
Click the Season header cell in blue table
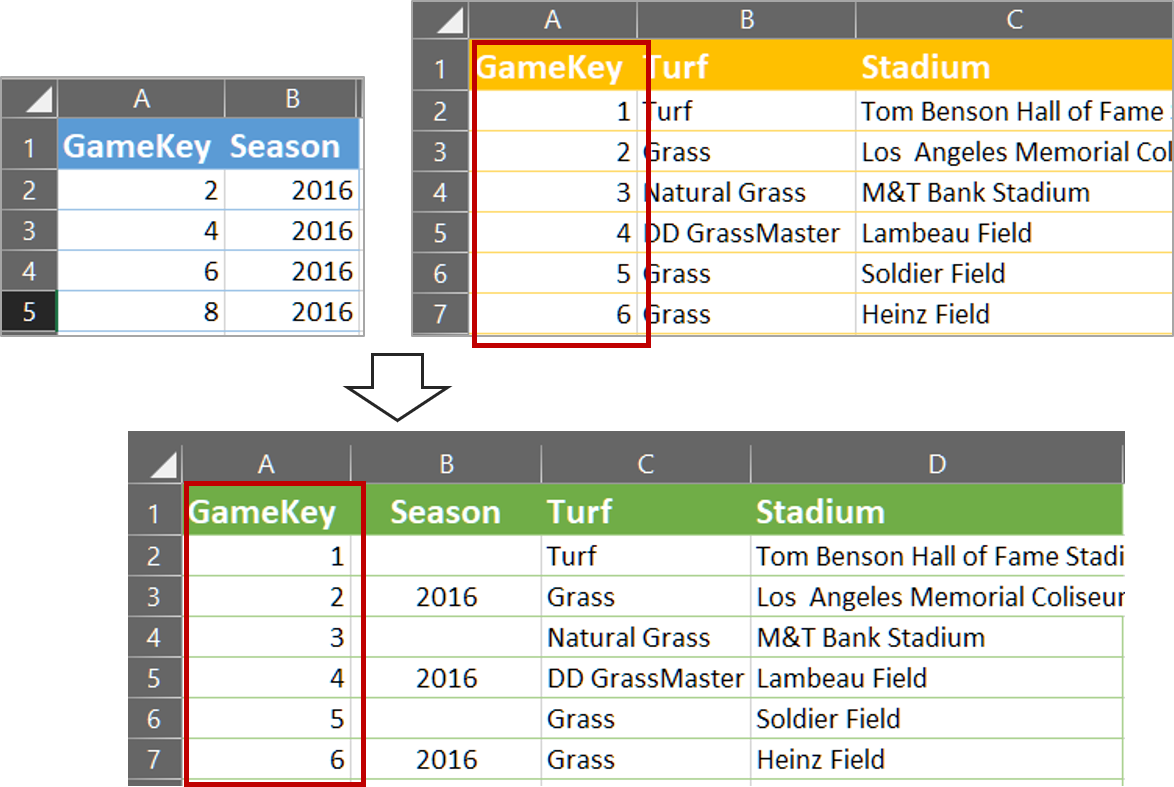[x=292, y=145]
